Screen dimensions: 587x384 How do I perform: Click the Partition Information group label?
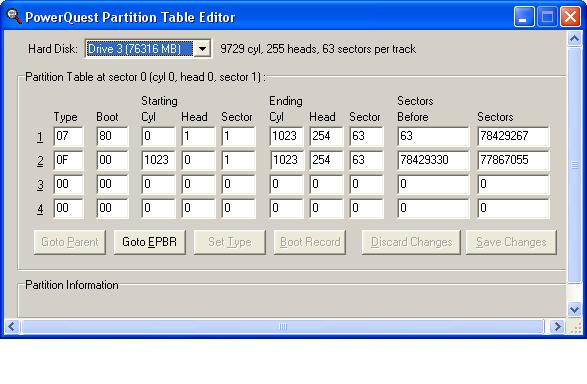[x=72, y=285]
